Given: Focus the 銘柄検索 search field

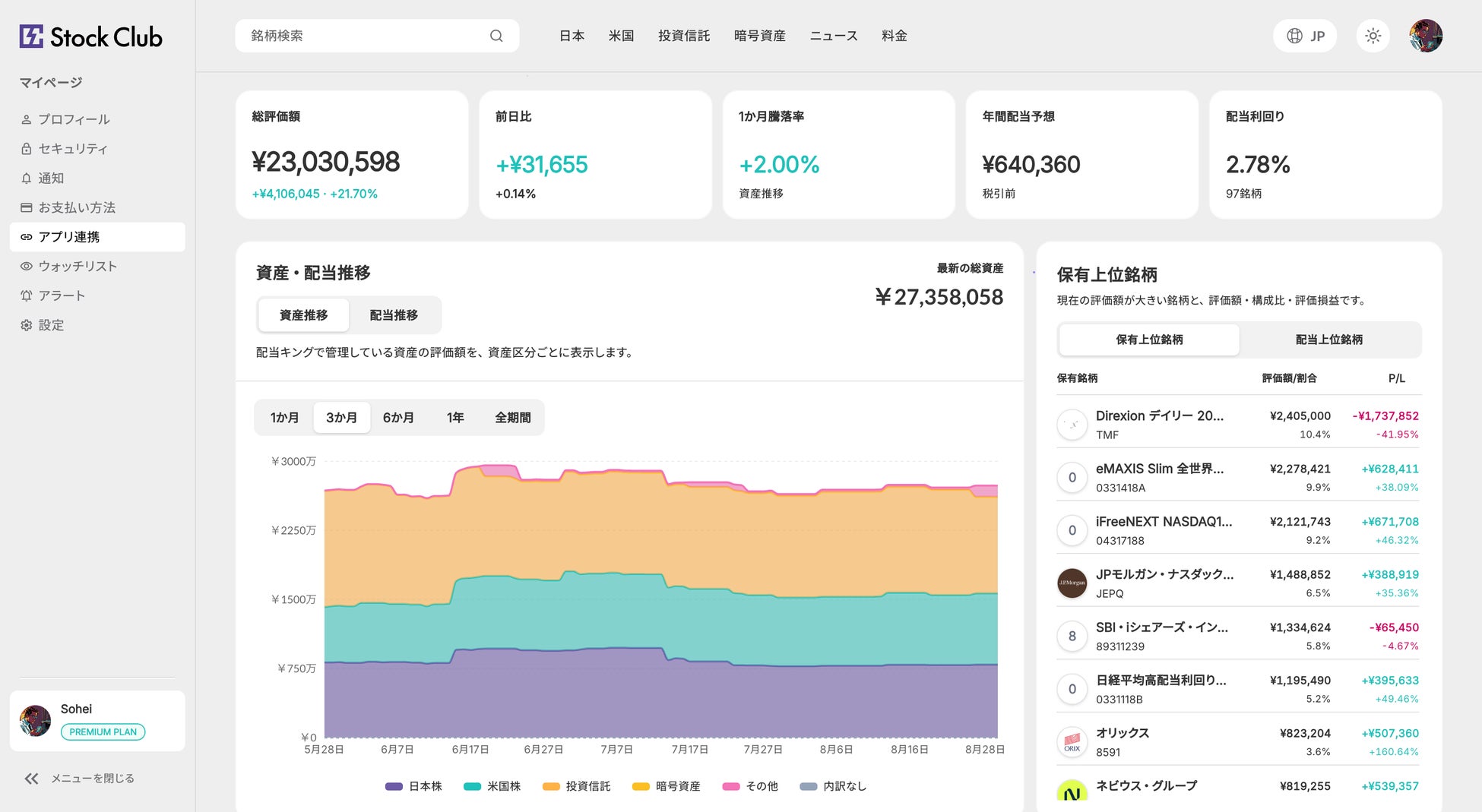Looking at the screenshot, I should pyautogui.click(x=377, y=36).
